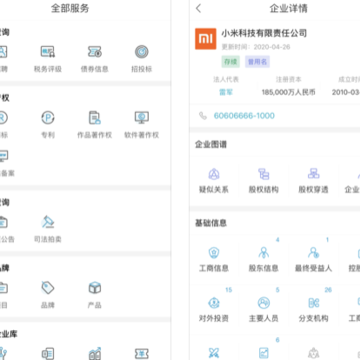The height and width of the screenshot is (360, 360).
Task: Tap the count badge 15 above 对外投资
Action: coord(228,290)
